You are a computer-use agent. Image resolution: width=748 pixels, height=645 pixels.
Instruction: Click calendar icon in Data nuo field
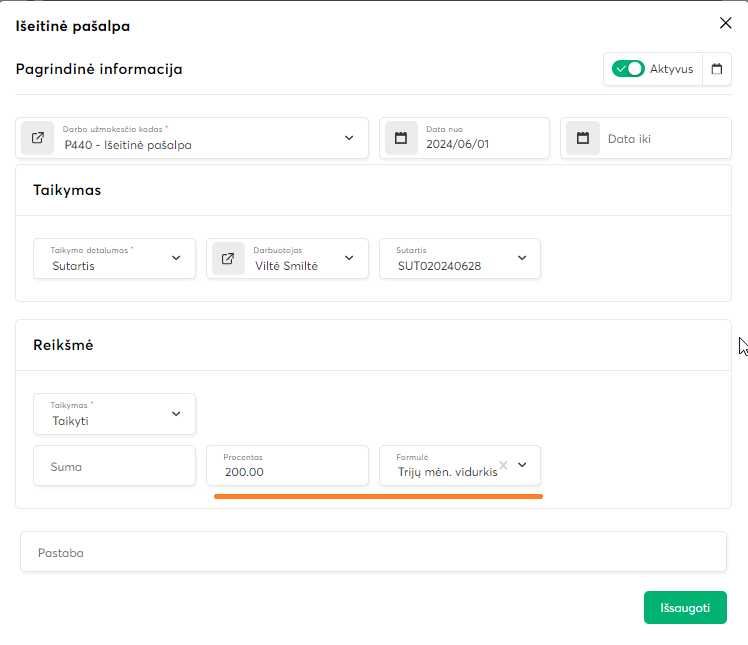[x=401, y=138]
